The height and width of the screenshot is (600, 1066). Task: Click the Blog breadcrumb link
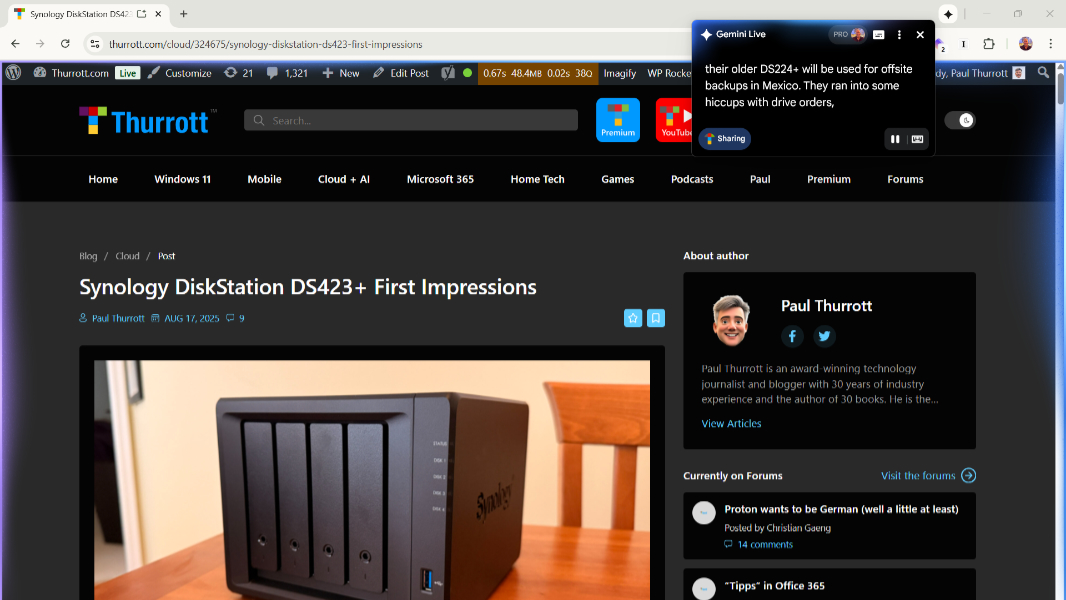coord(88,256)
